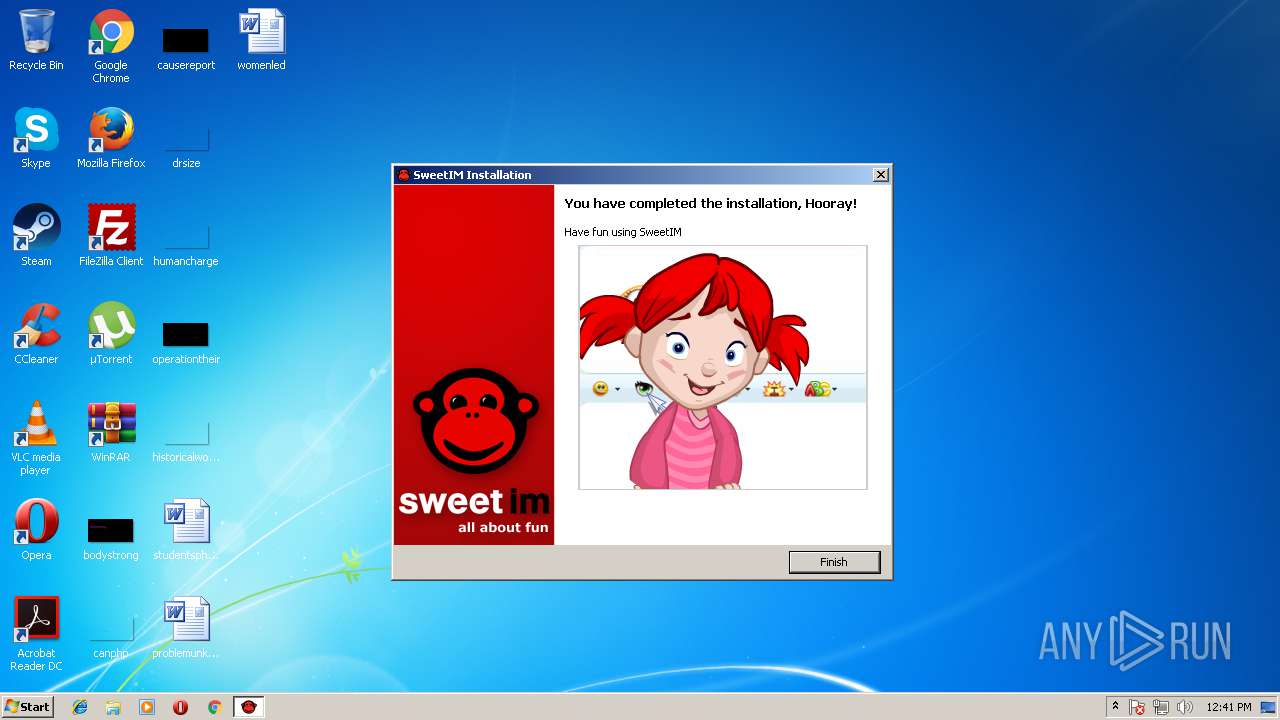Select the womenled Word document
The image size is (1280, 720).
[261, 40]
